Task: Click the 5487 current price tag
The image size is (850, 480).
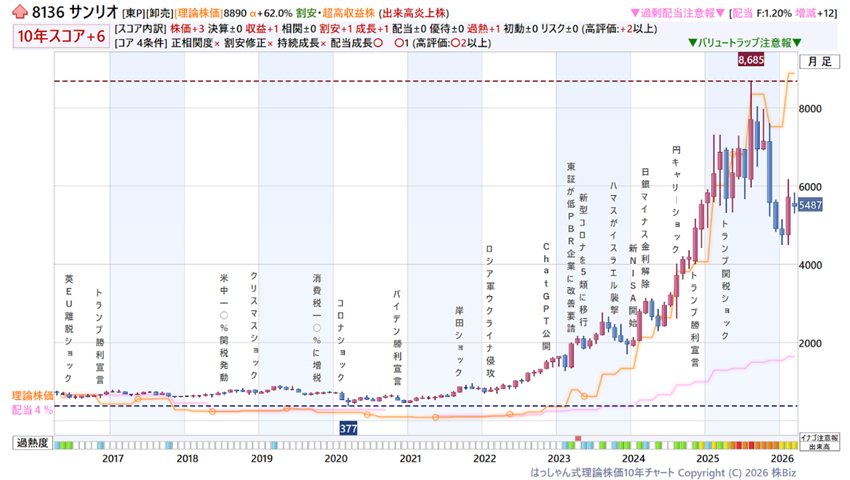Action: pyautogui.click(x=811, y=204)
